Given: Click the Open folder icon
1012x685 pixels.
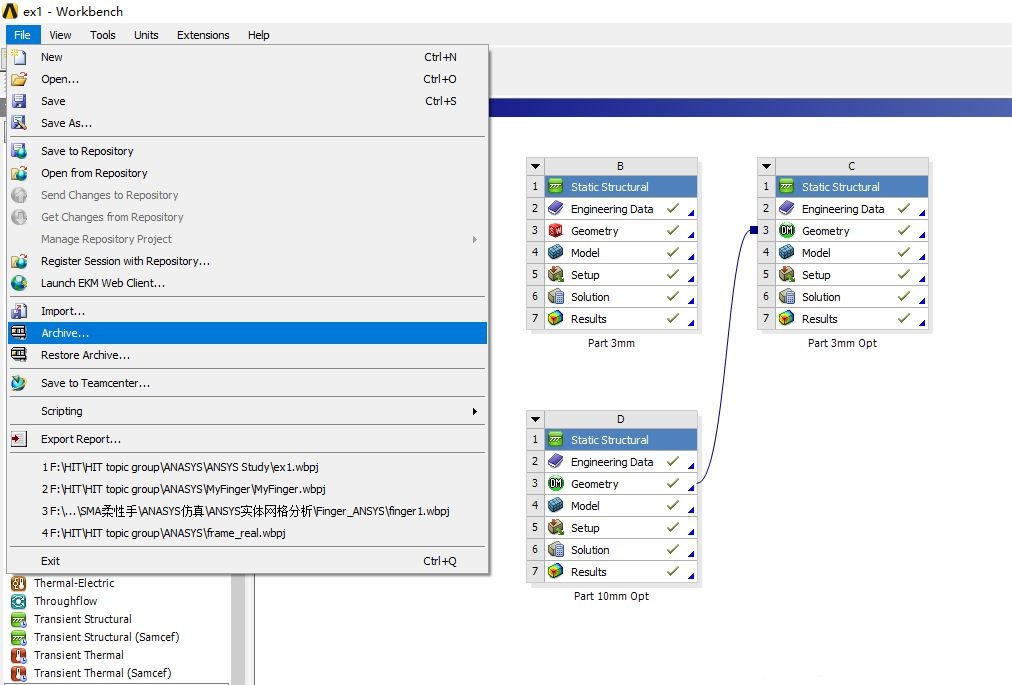Looking at the screenshot, I should tap(19, 79).
